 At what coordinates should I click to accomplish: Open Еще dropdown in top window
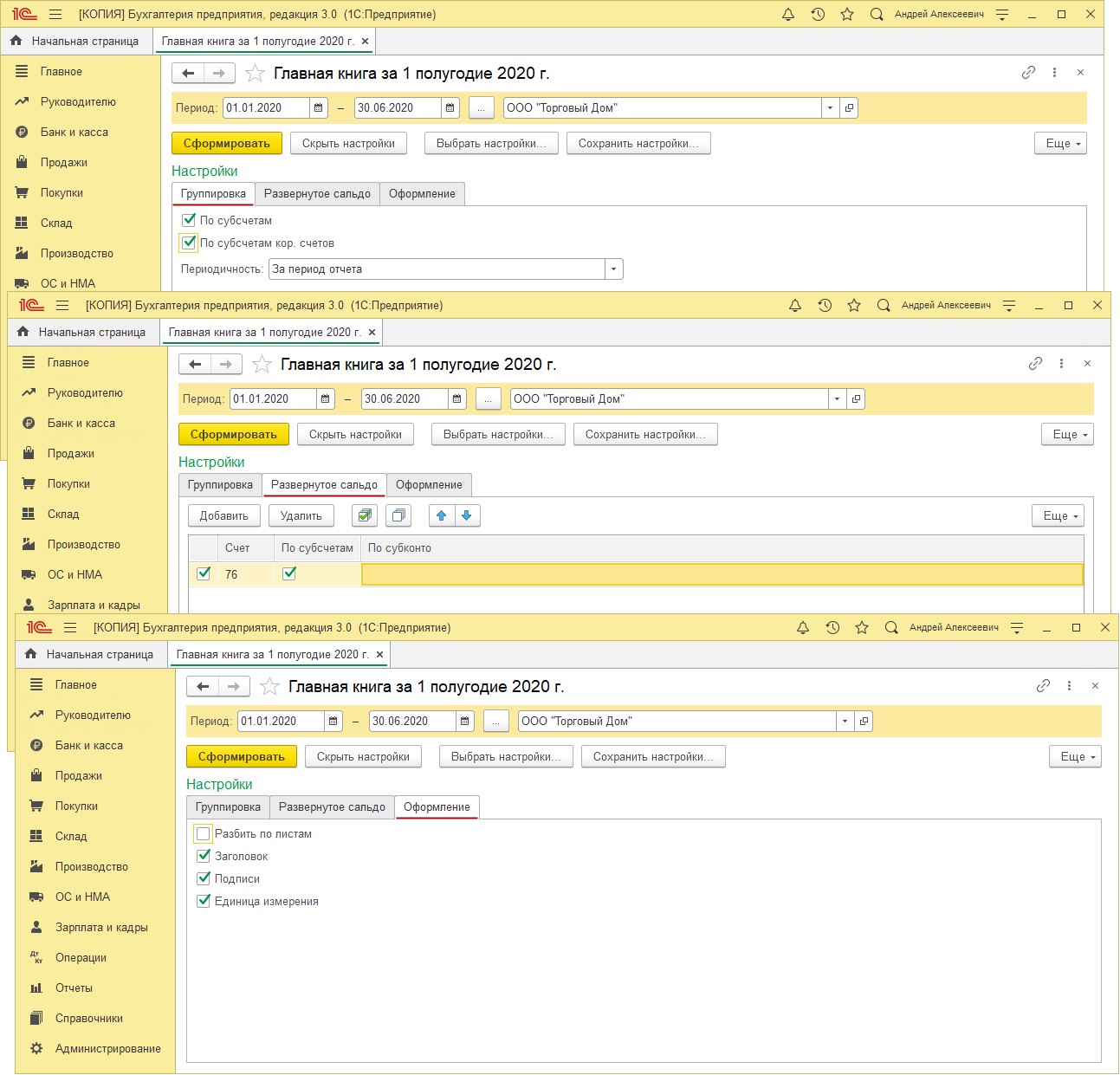(1060, 144)
